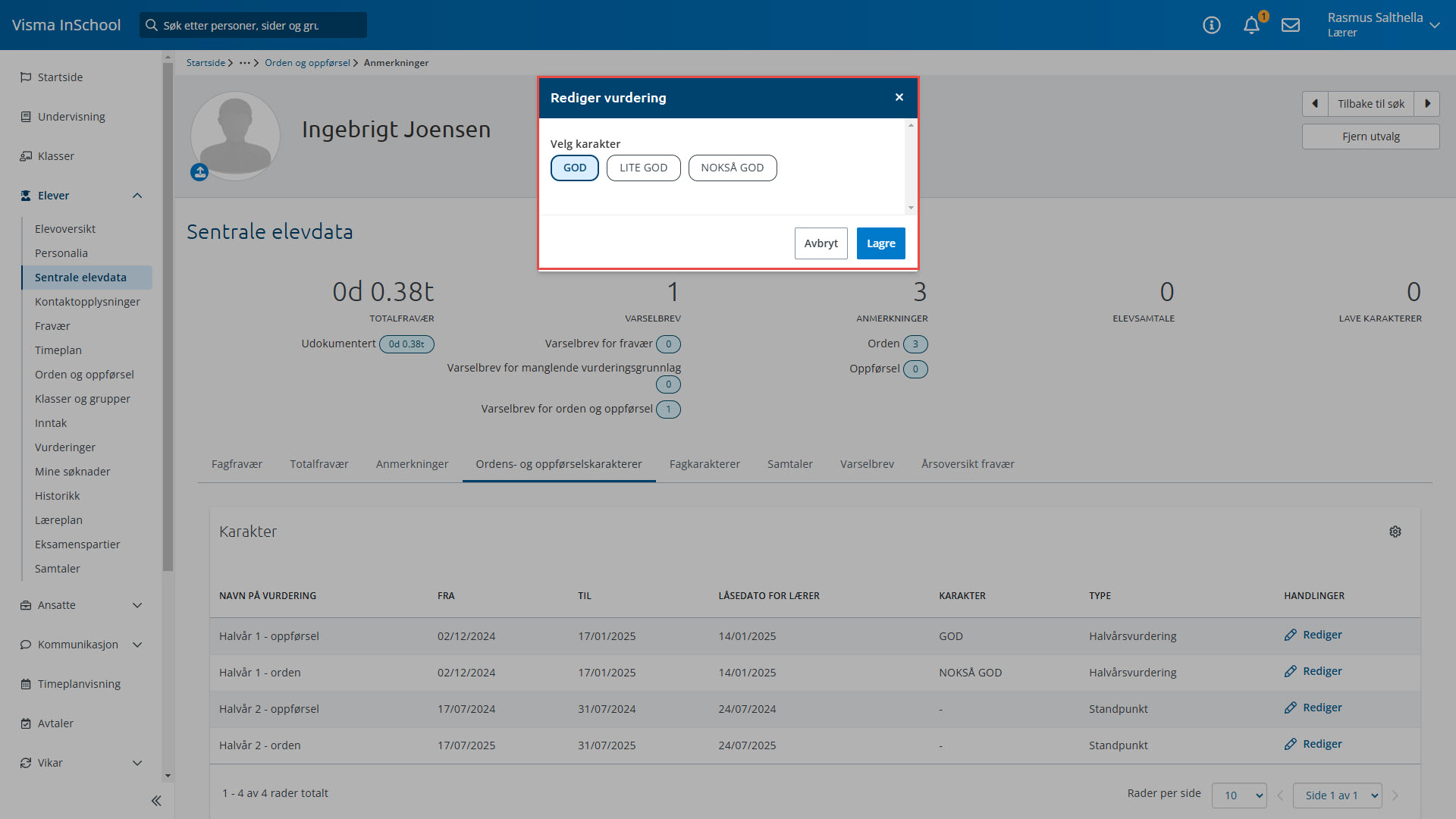Open the messages envelope icon
This screenshot has height=819, width=1456.
(1291, 26)
